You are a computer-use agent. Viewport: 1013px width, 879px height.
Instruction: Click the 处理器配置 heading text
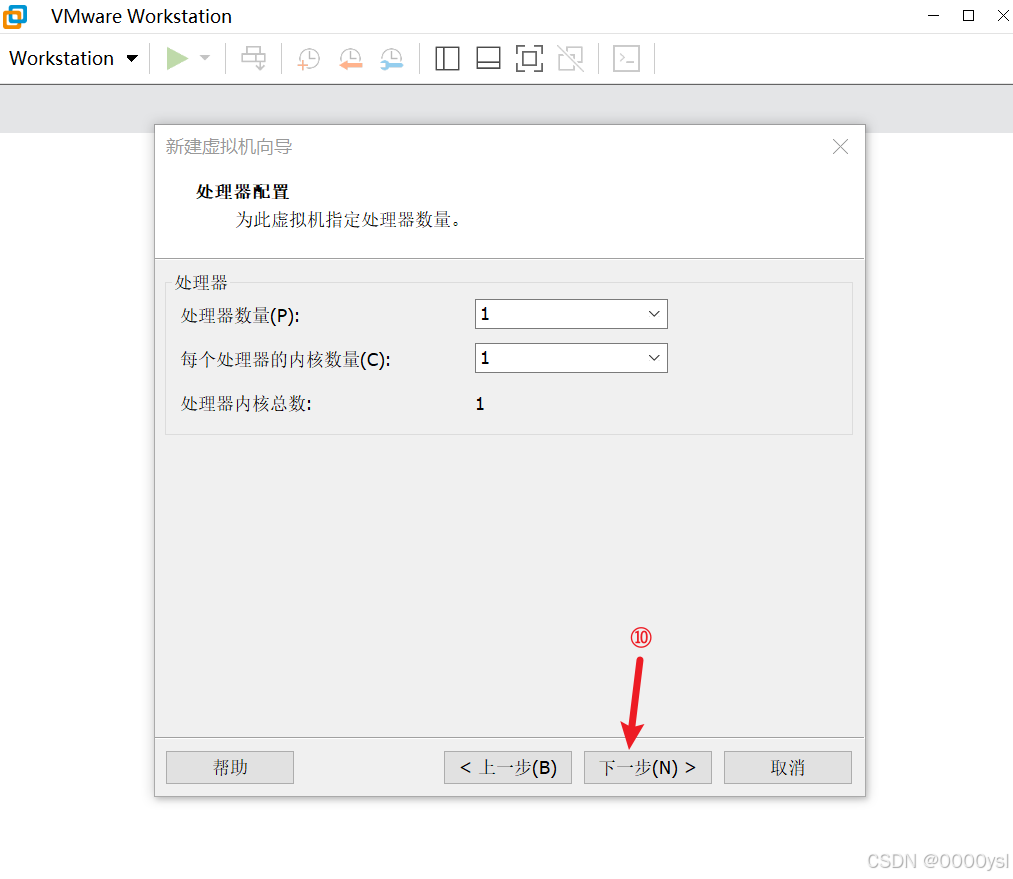242,192
